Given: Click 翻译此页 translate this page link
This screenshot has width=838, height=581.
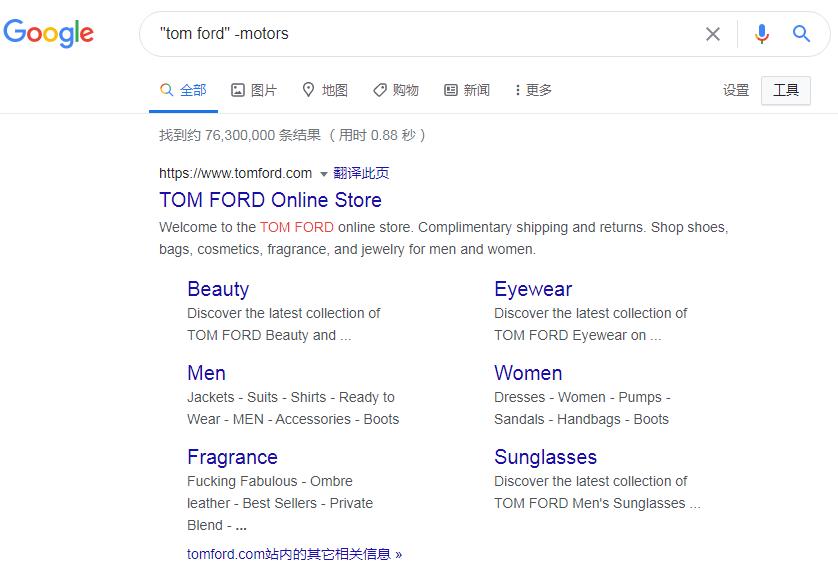Looking at the screenshot, I should pos(361,173).
